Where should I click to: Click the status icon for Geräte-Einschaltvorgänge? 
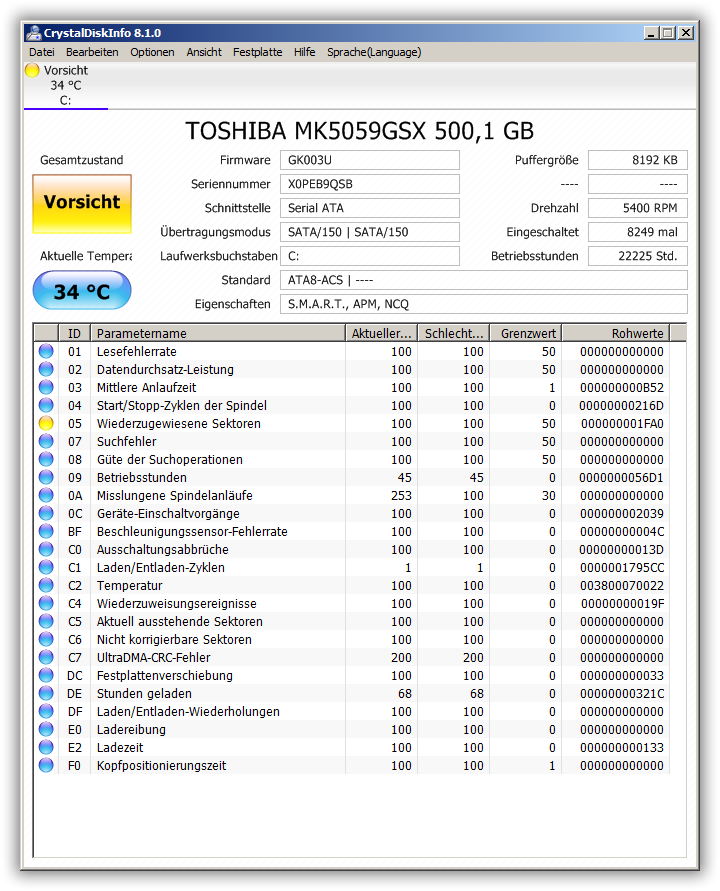coord(46,513)
